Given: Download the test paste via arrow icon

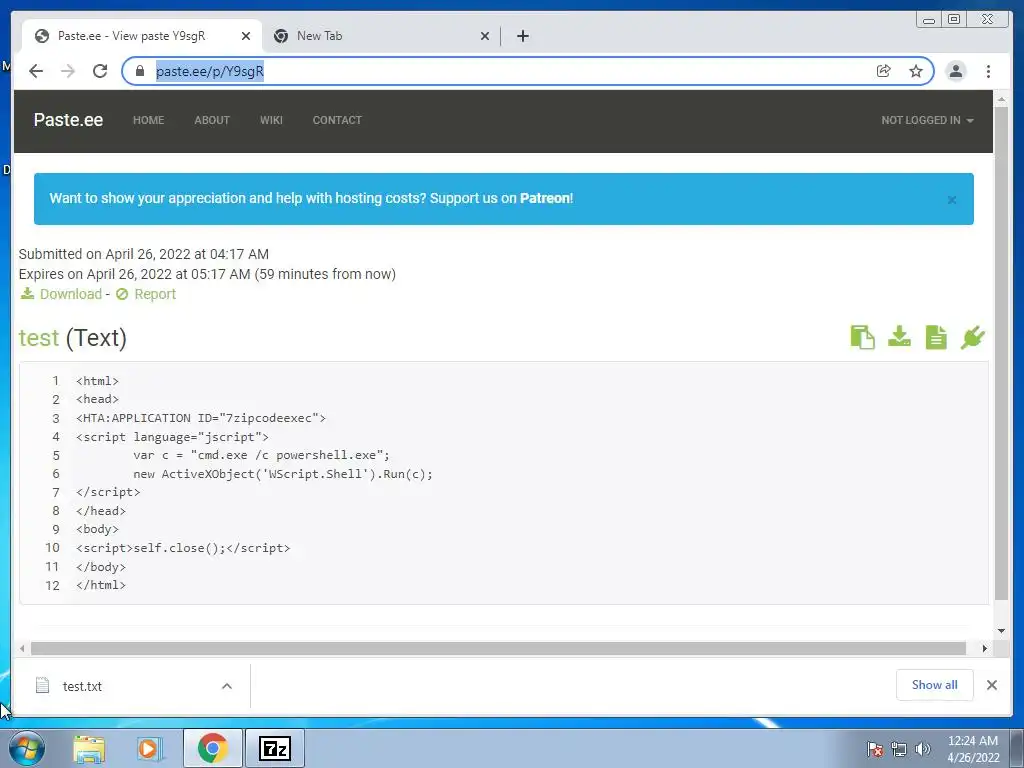Looking at the screenshot, I should click(x=899, y=336).
